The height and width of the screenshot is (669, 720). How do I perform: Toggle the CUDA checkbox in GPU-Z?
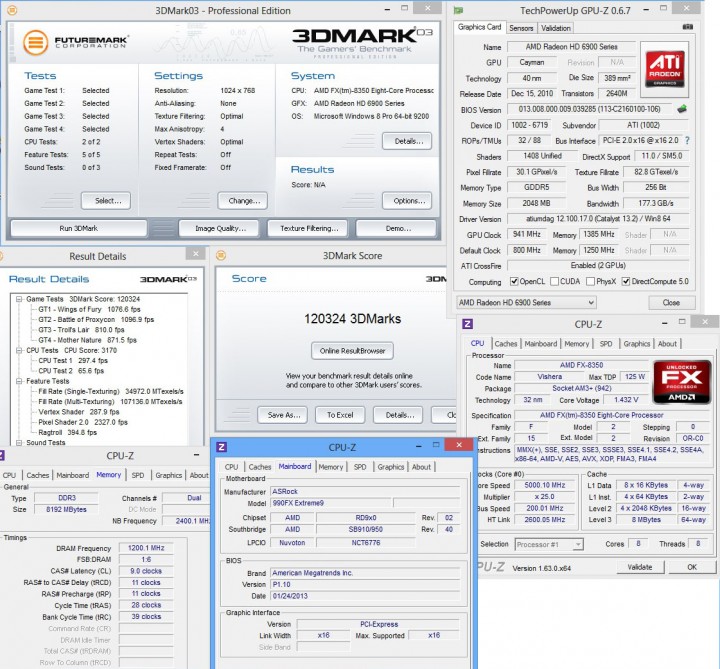tap(554, 281)
